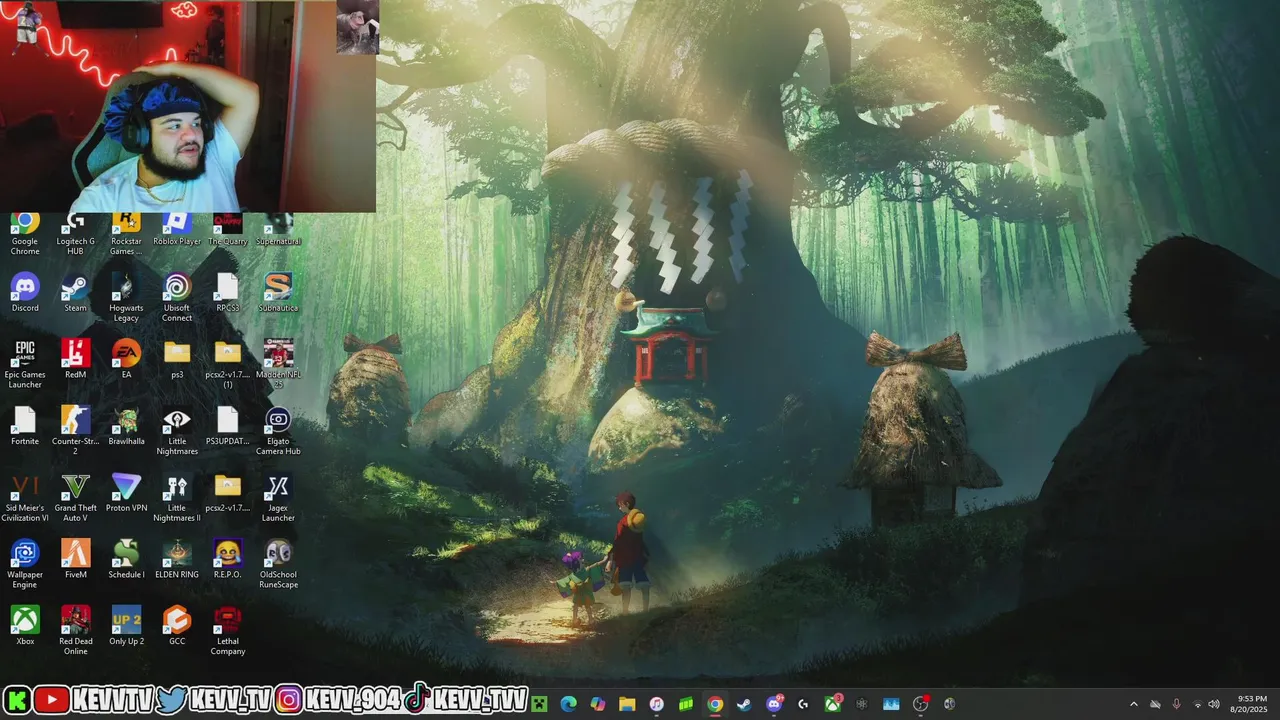Open the OldSchool RuneScape shortcut

pyautogui.click(x=278, y=564)
